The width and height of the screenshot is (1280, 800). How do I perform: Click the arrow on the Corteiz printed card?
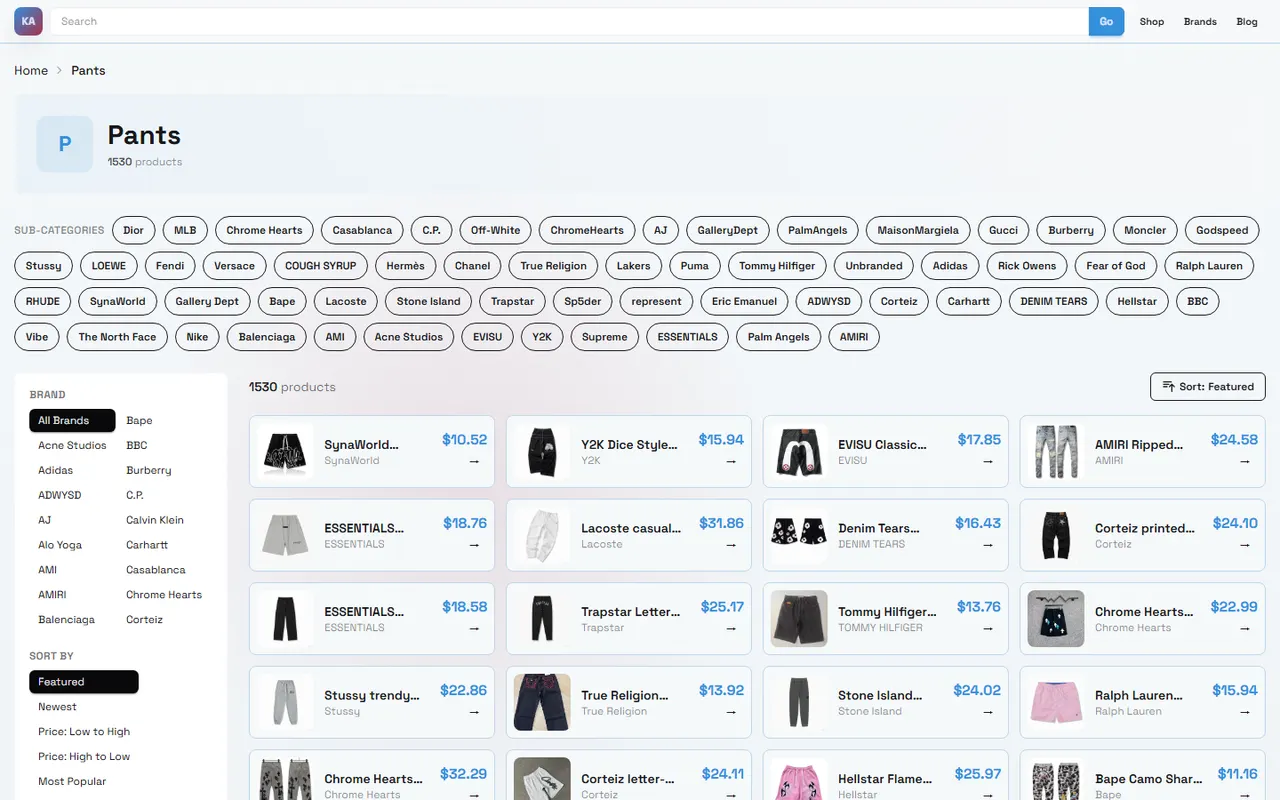coord(1245,545)
